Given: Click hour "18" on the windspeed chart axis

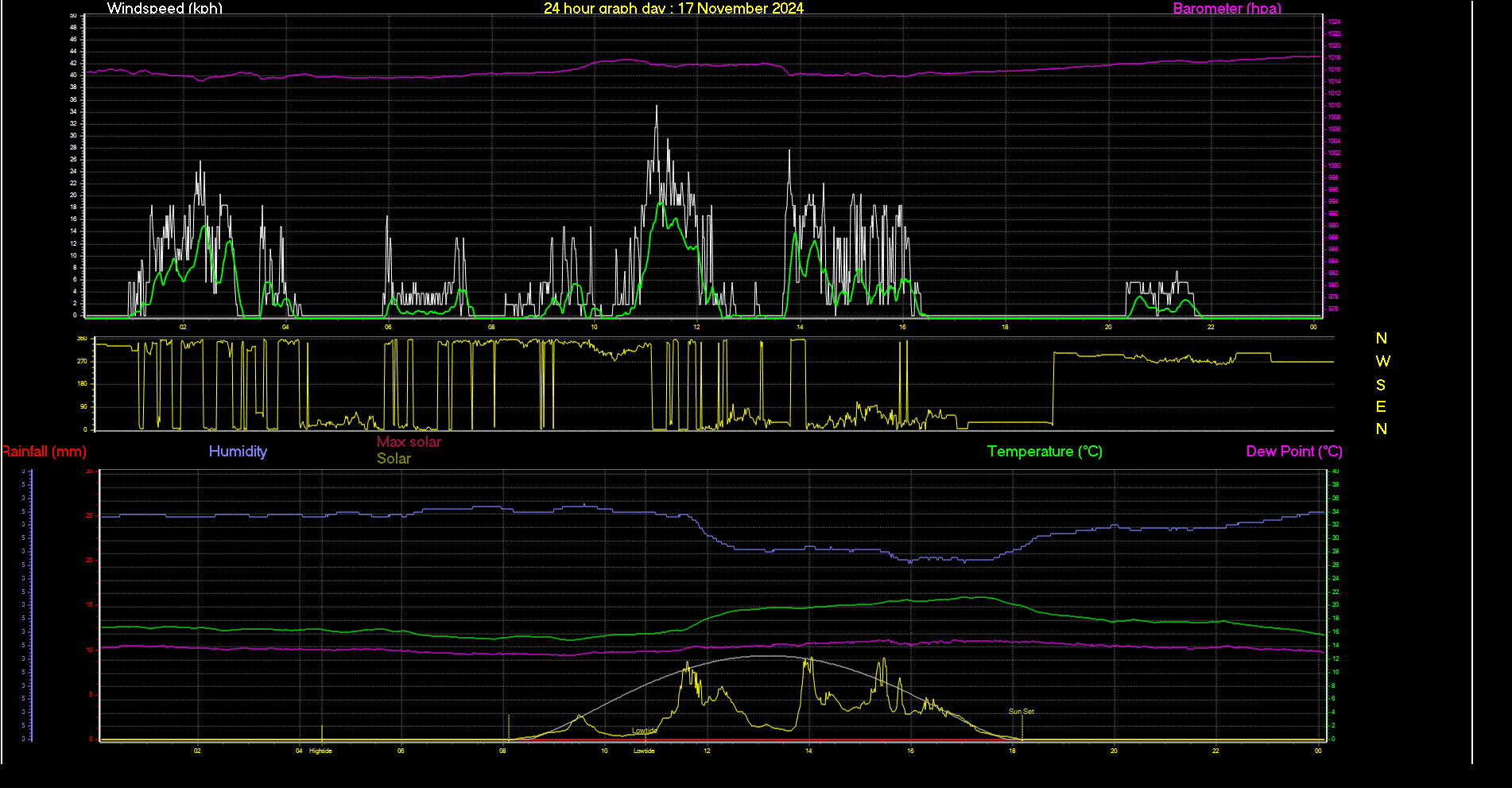Looking at the screenshot, I should click(x=1005, y=327).
